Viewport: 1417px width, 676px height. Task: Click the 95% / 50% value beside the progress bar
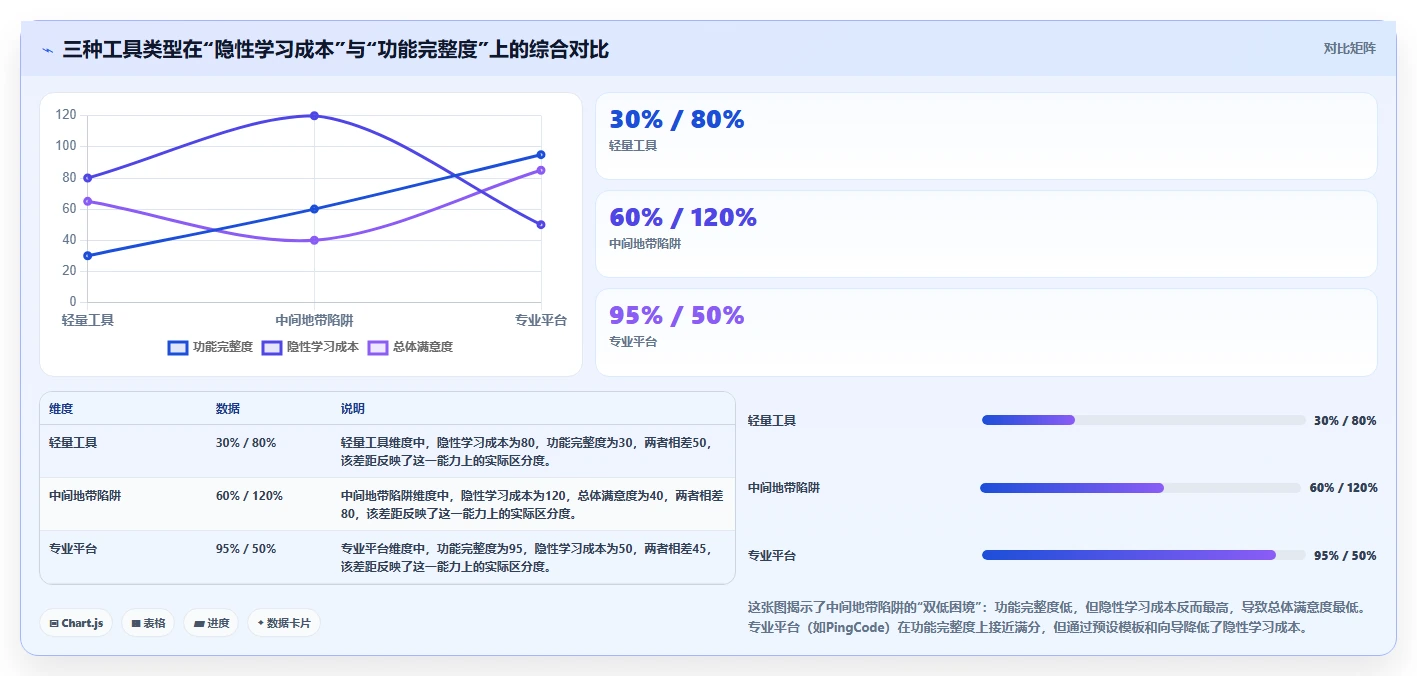(x=1345, y=556)
